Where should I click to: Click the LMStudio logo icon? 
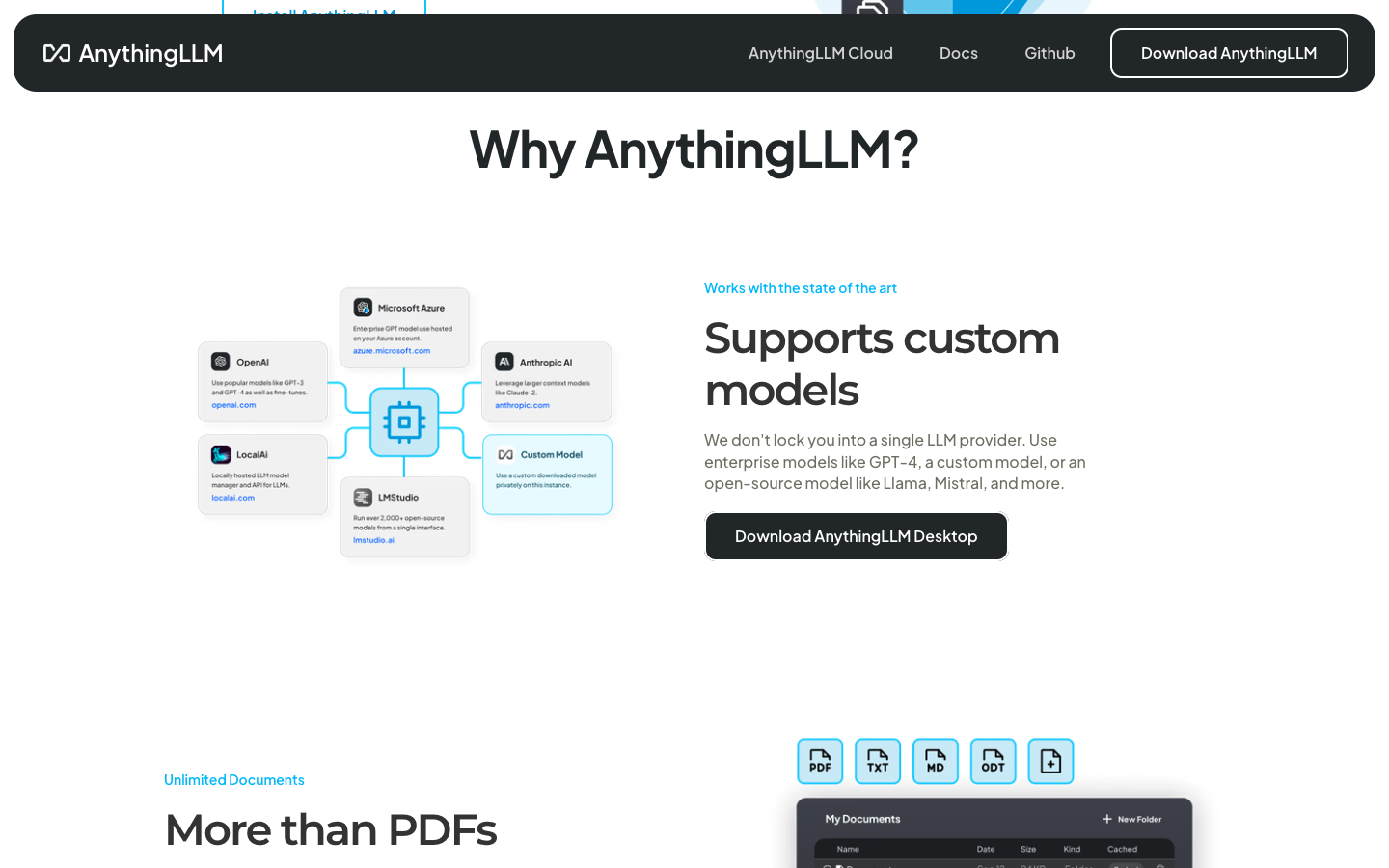pos(363,498)
